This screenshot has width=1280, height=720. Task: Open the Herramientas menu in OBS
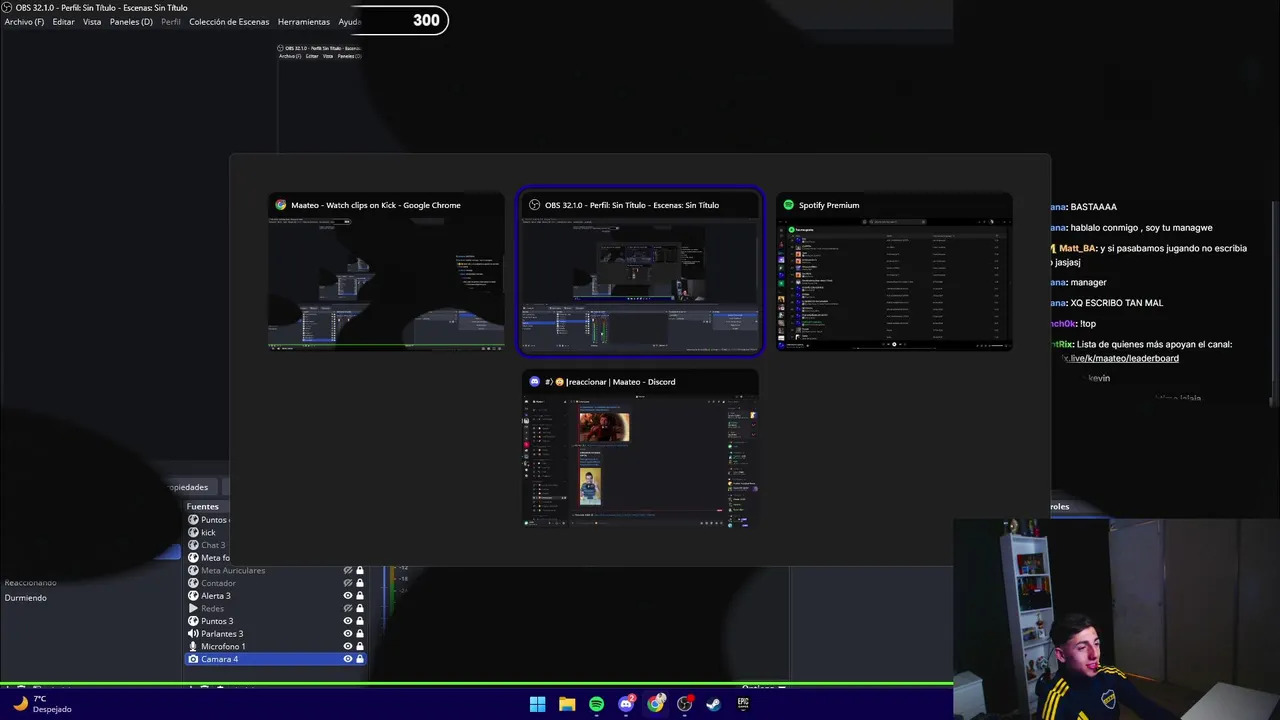click(x=303, y=22)
